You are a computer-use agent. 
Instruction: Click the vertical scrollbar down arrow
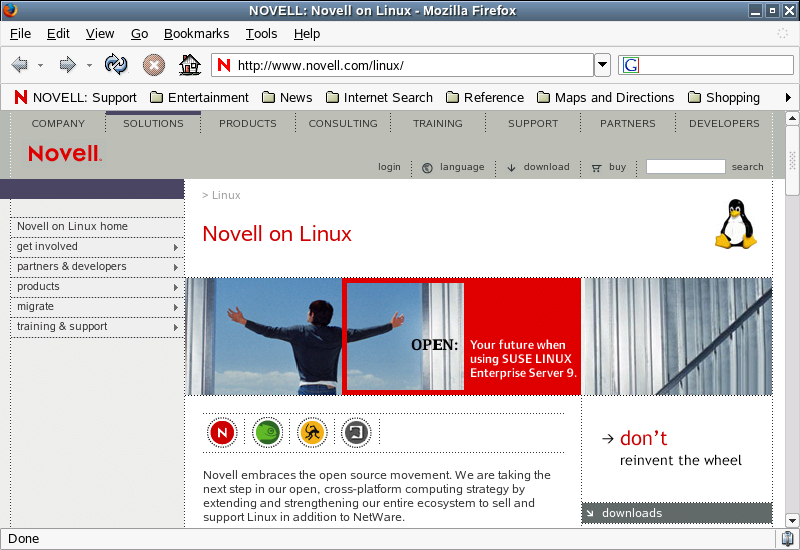point(792,521)
